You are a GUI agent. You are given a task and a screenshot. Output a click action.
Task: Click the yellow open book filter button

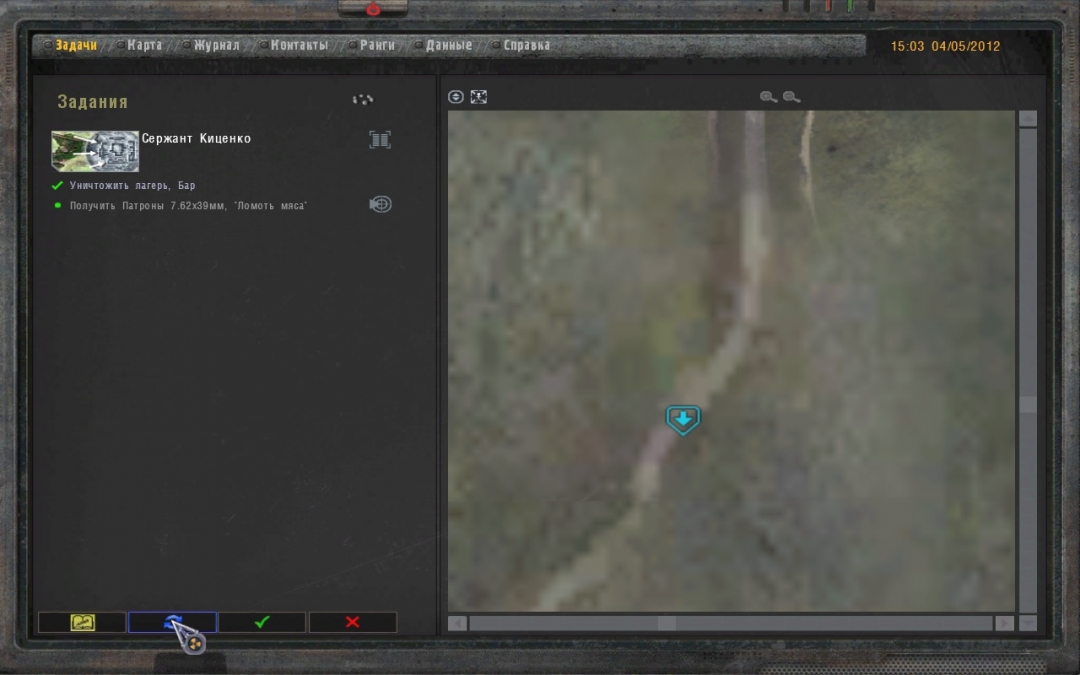(82, 623)
